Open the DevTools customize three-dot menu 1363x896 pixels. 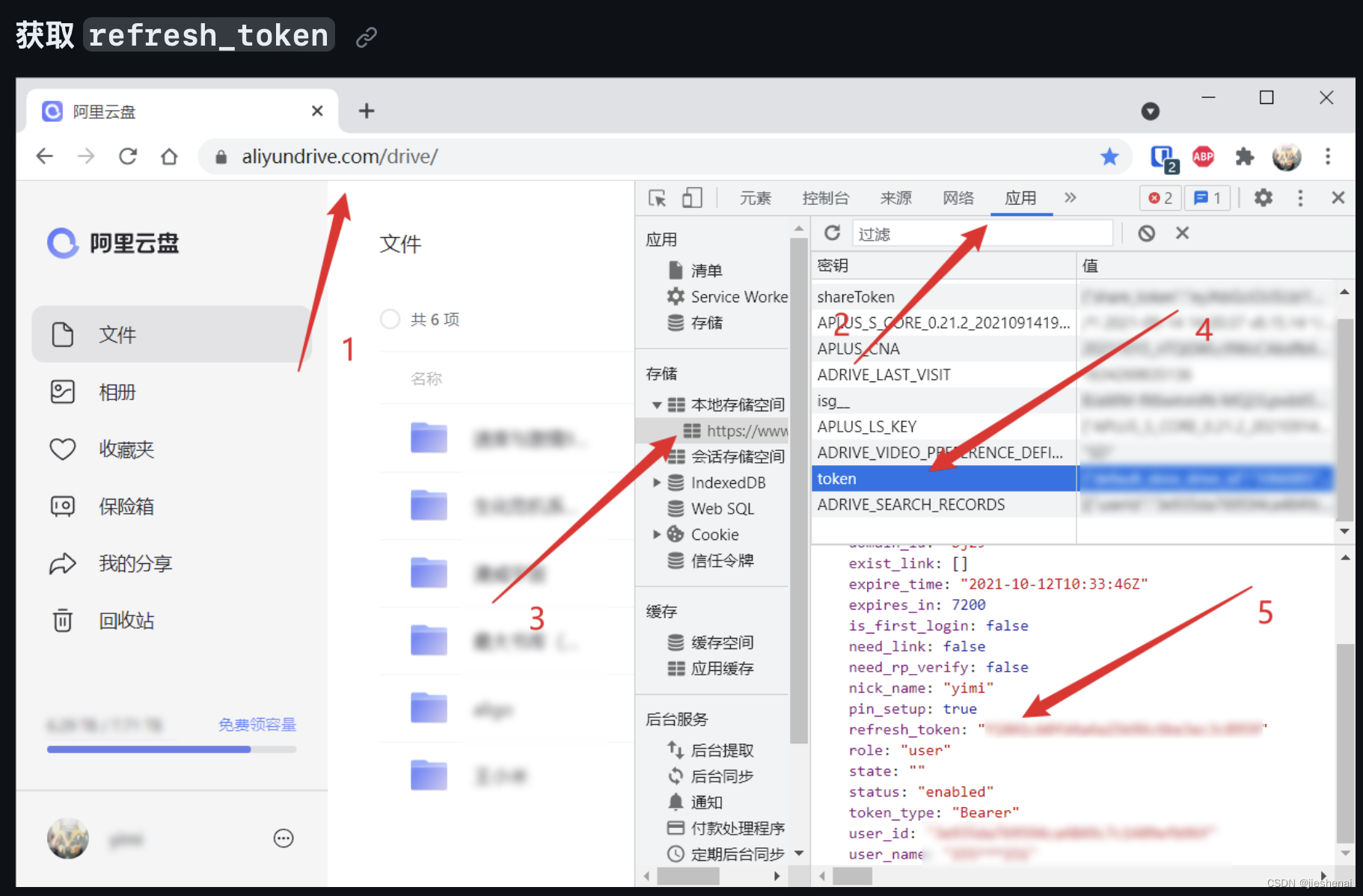pyautogui.click(x=1300, y=197)
